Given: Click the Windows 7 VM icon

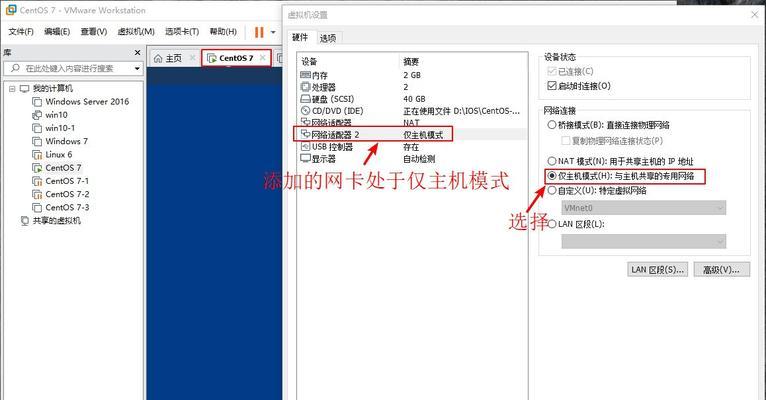Looking at the screenshot, I should tap(37, 141).
